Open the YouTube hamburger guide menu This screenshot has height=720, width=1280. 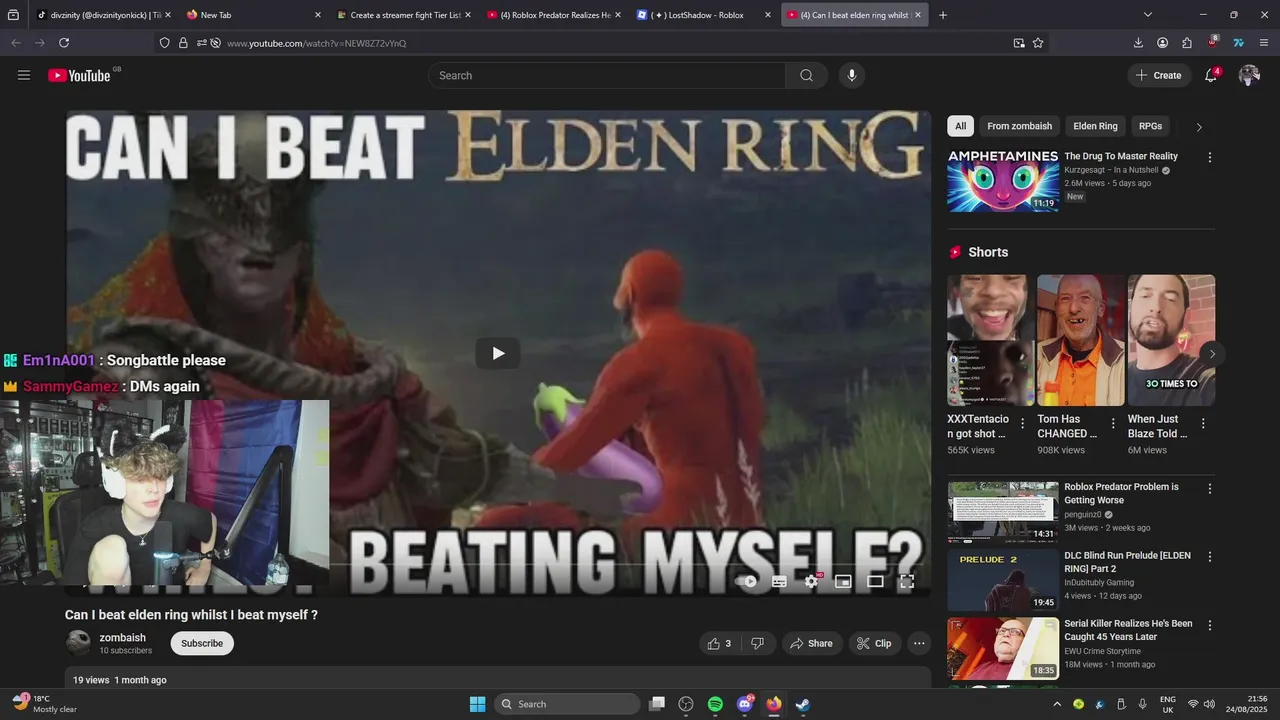24,75
